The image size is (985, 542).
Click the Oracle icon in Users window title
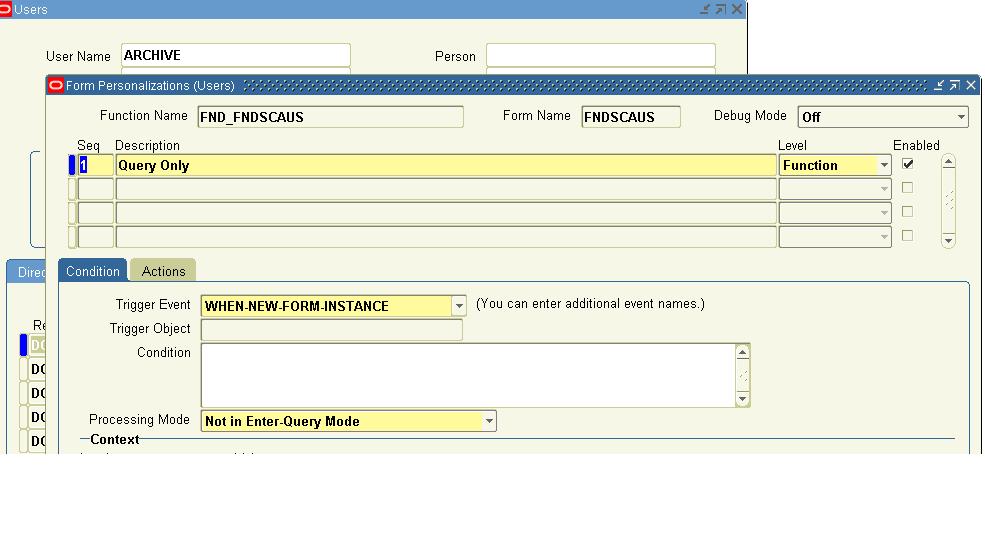click(x=5, y=9)
